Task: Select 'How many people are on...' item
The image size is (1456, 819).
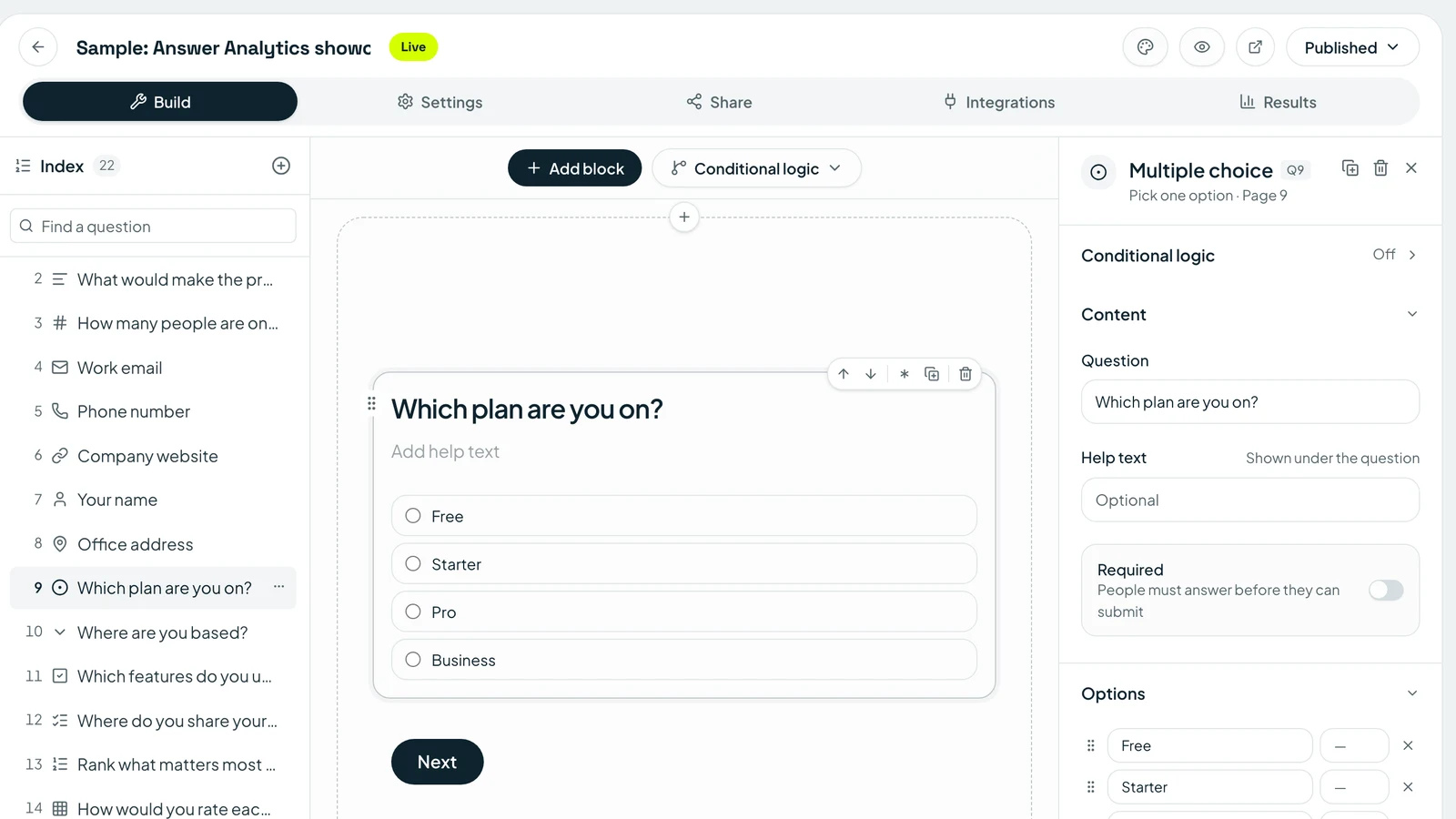Action: [153, 323]
